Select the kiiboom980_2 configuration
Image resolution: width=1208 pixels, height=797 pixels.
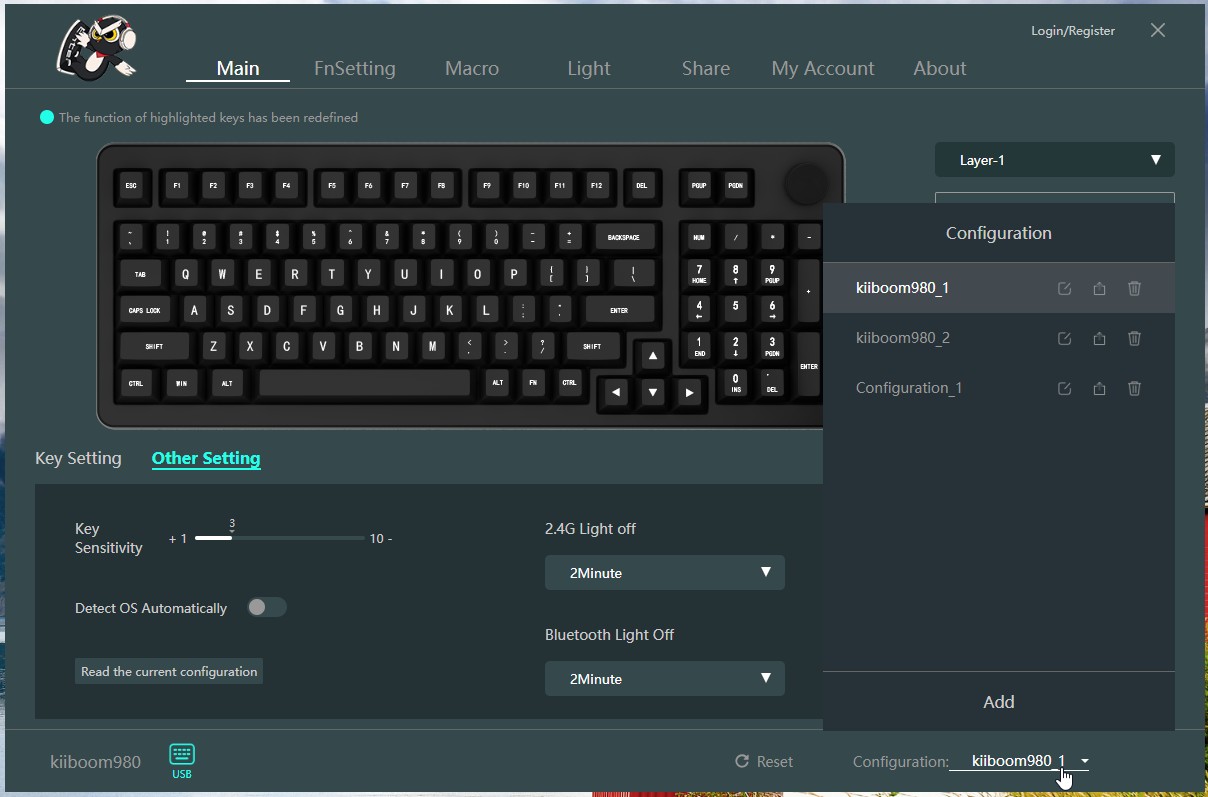click(x=999, y=338)
